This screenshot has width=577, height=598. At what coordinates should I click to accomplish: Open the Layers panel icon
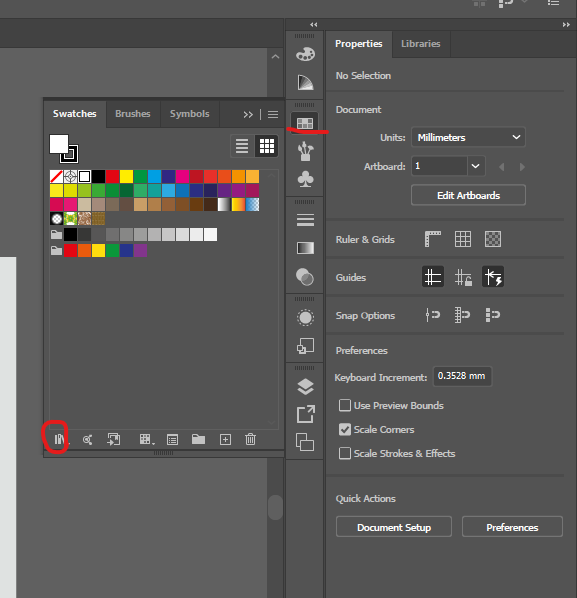click(305, 386)
